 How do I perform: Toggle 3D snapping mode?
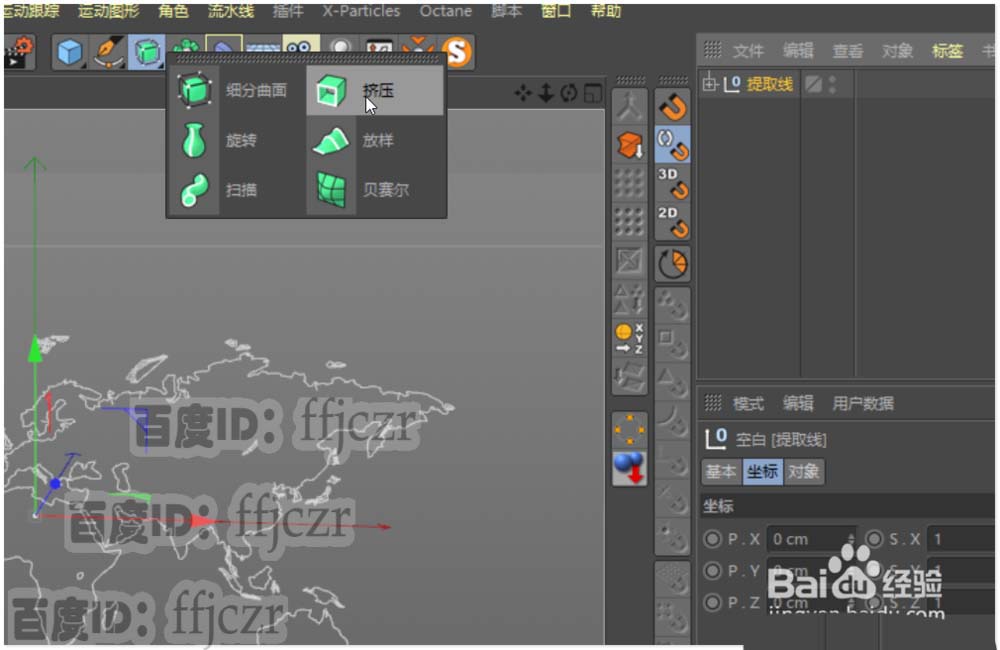[673, 183]
